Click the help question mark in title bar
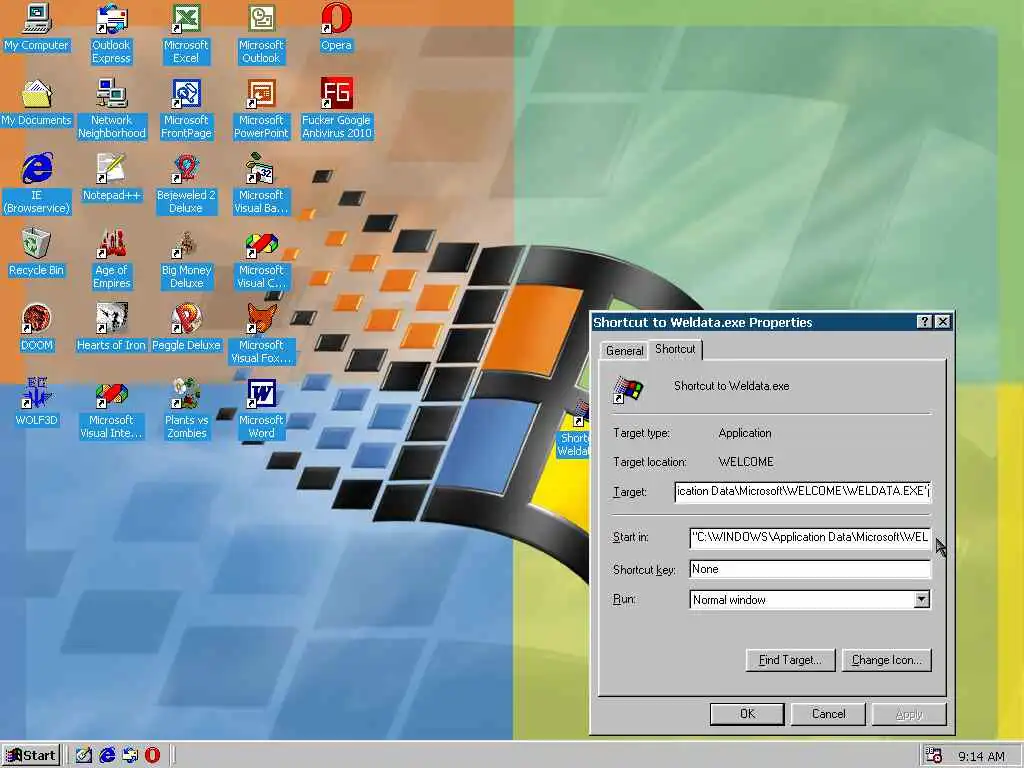The height and width of the screenshot is (768, 1024). coord(923,321)
